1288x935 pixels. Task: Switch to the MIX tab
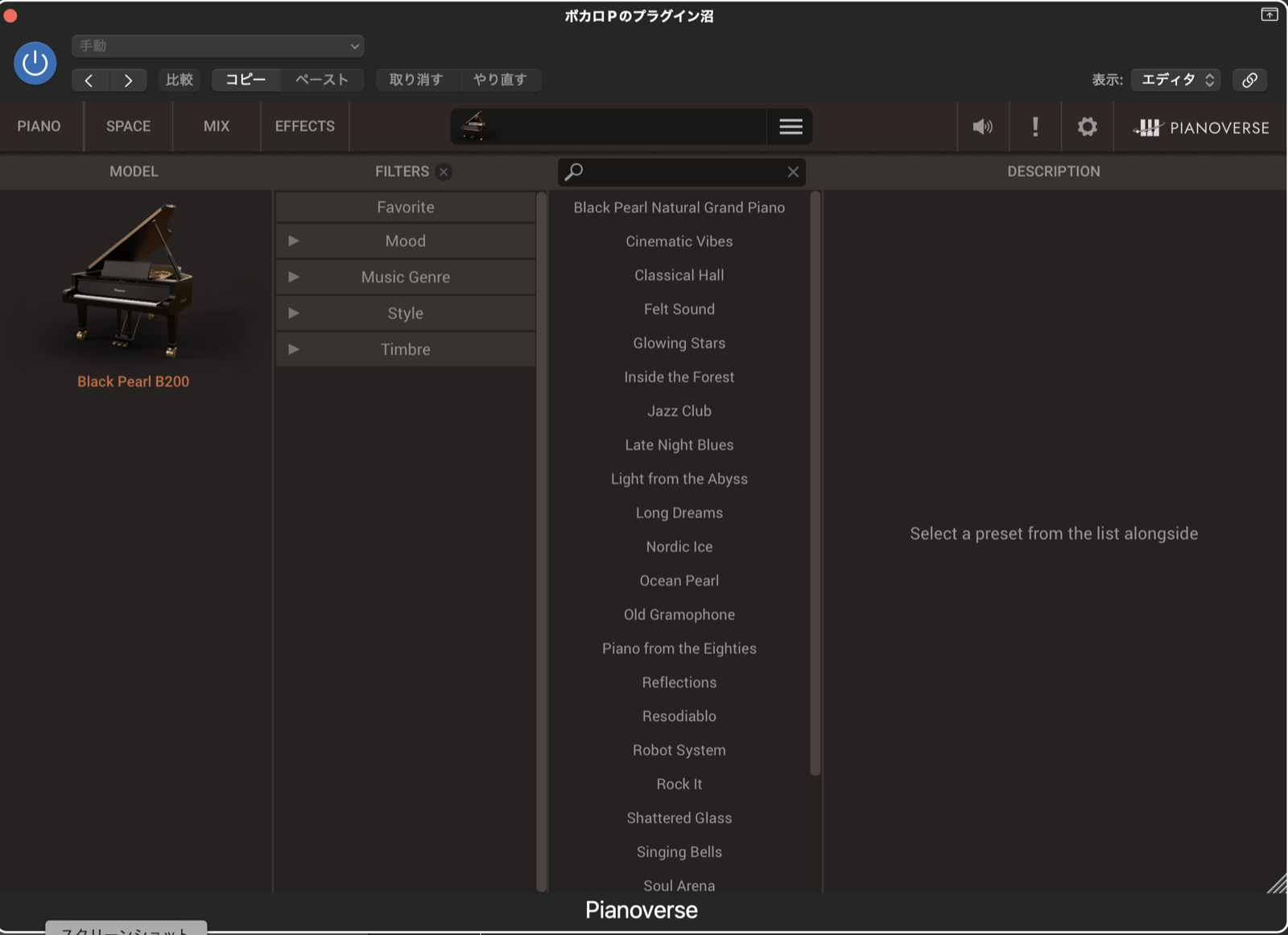click(x=217, y=126)
